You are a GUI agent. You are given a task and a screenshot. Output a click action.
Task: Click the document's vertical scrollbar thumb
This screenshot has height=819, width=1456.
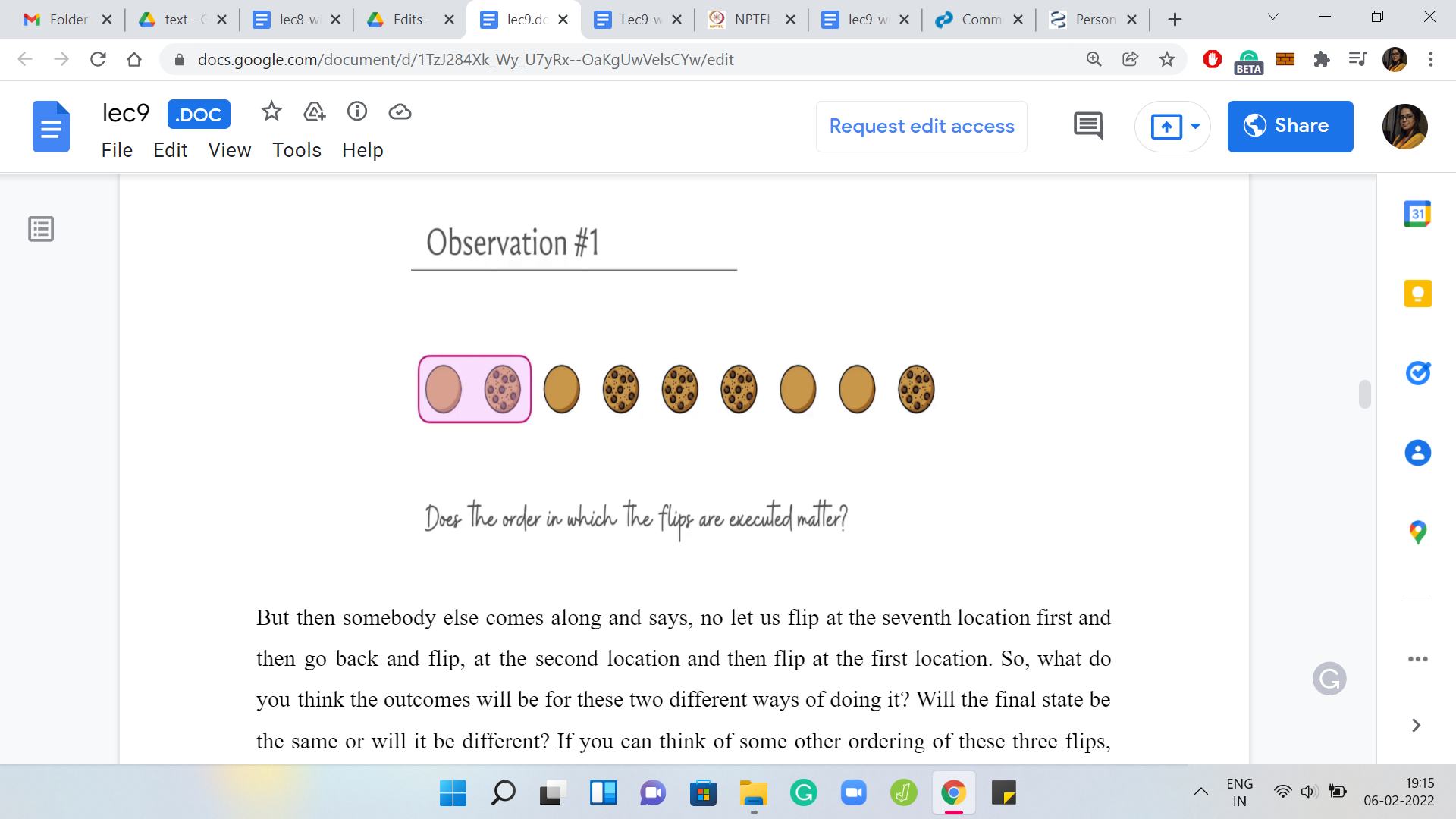pyautogui.click(x=1365, y=394)
